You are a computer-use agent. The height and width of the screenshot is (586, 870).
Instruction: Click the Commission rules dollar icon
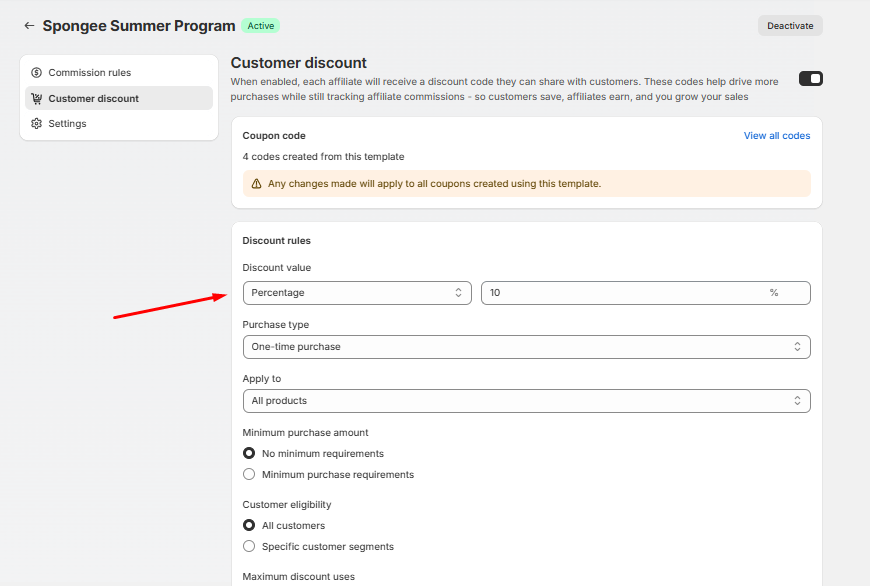37,73
